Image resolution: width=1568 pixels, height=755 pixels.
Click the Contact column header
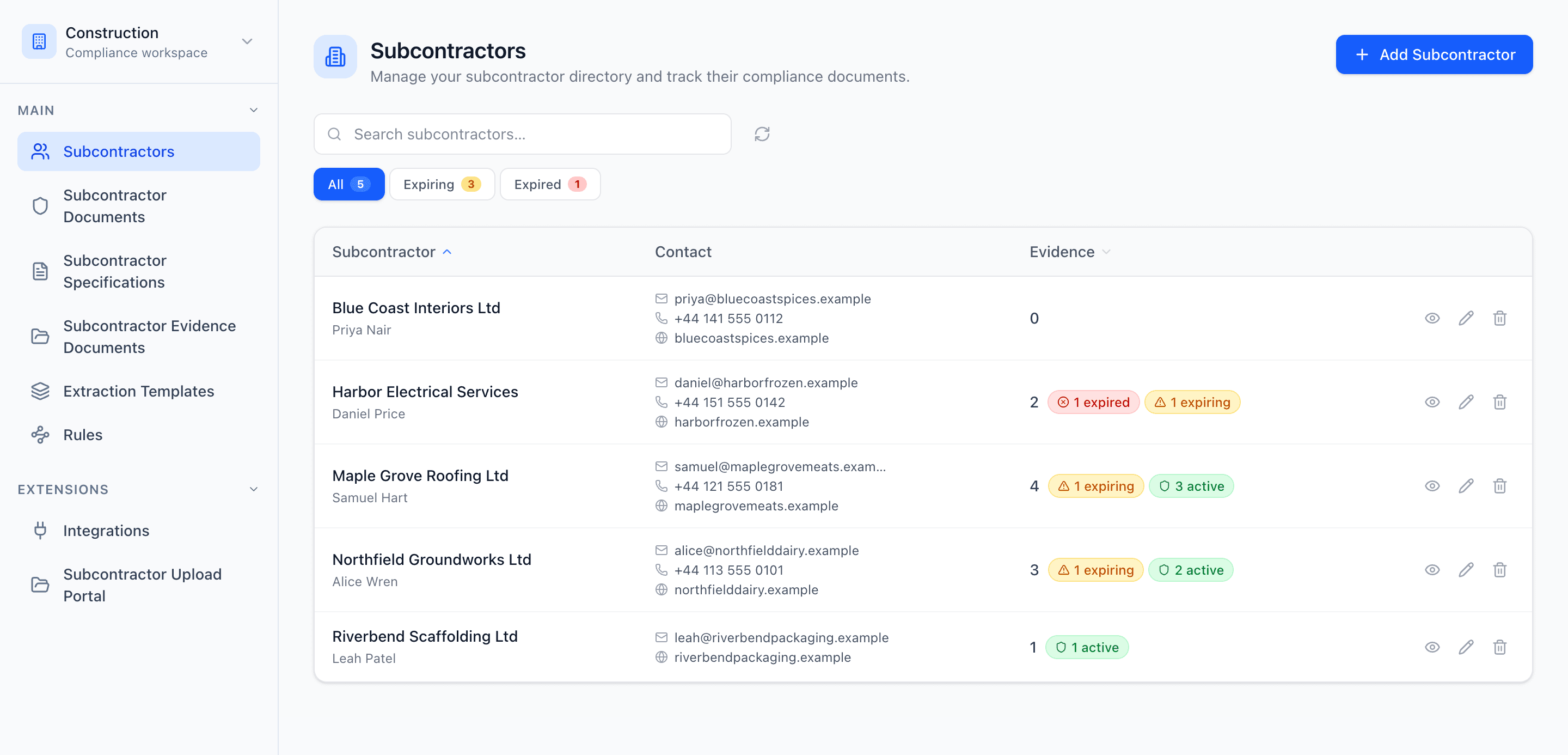click(683, 252)
